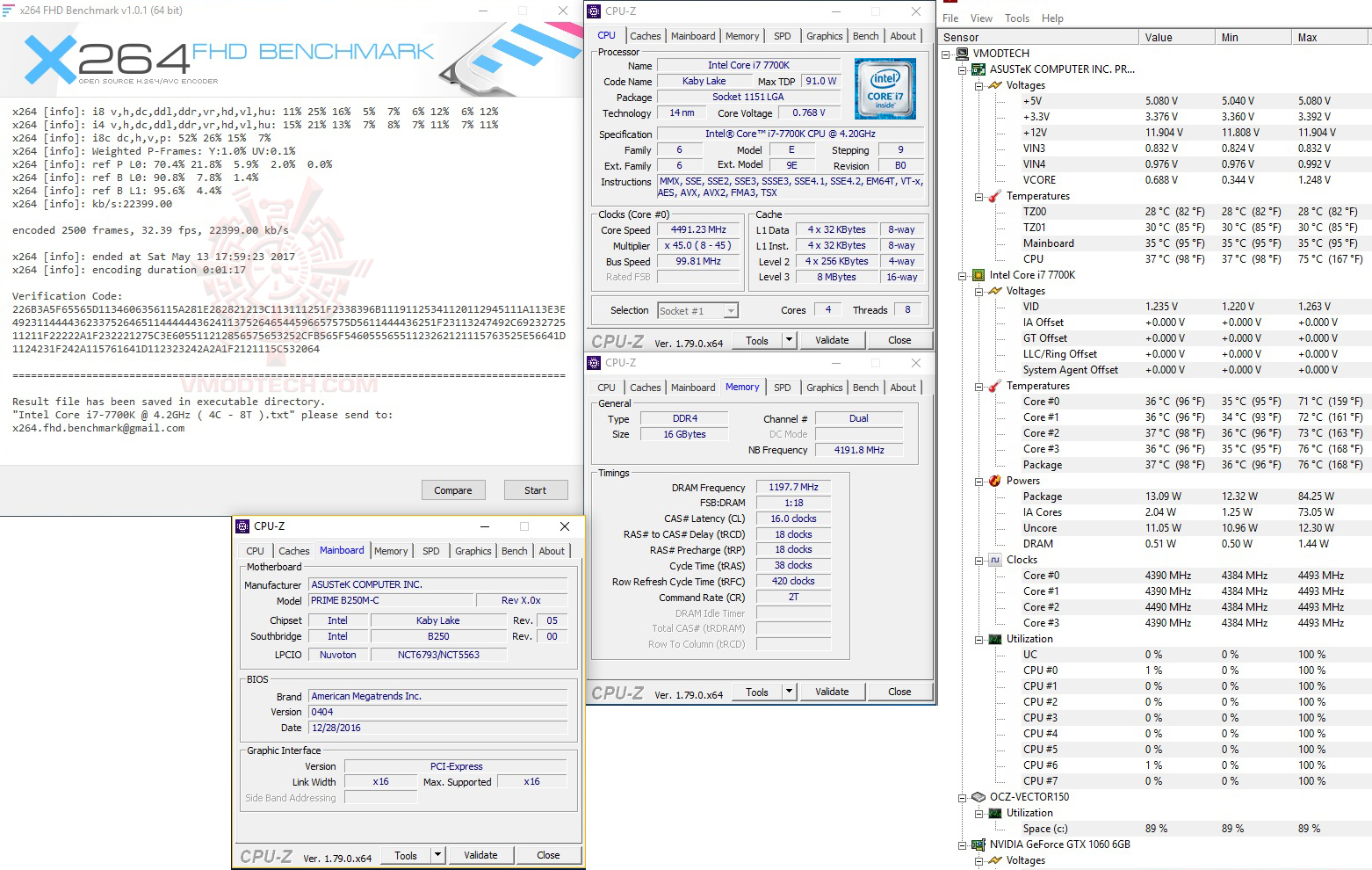Click the Temperatures thermometer icon

point(993,195)
